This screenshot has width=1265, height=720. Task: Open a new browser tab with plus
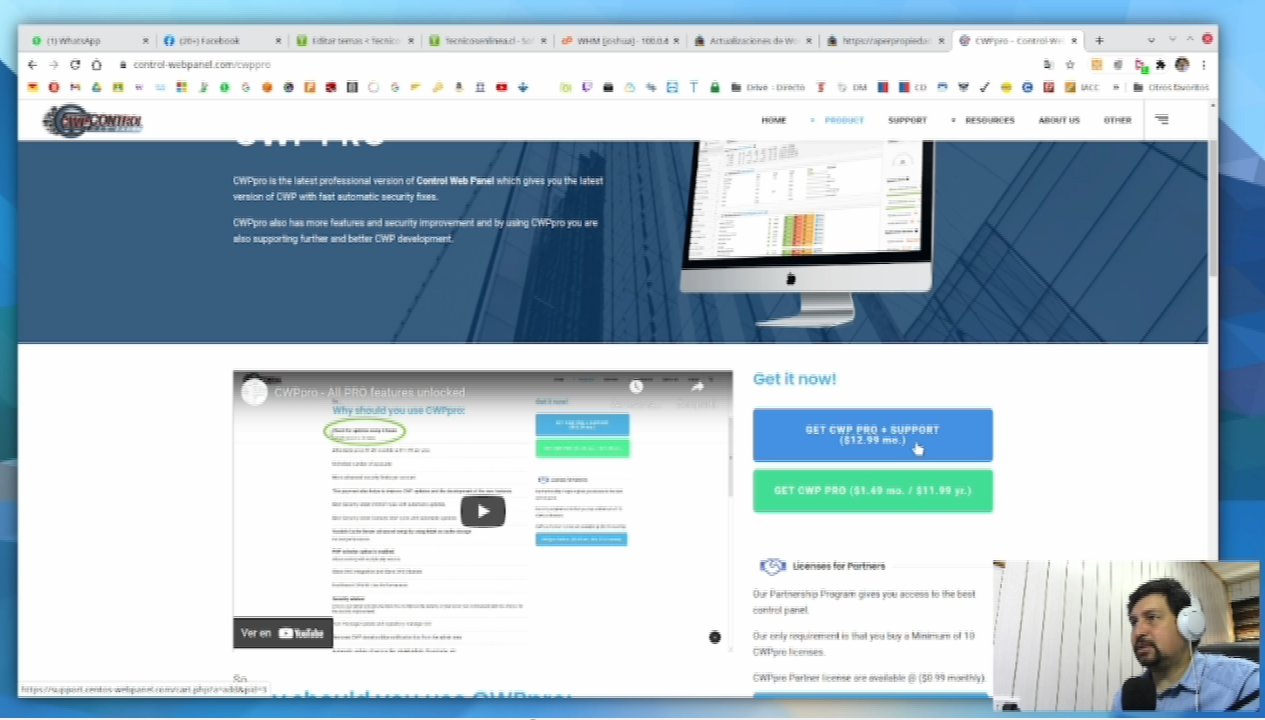click(x=1099, y=40)
